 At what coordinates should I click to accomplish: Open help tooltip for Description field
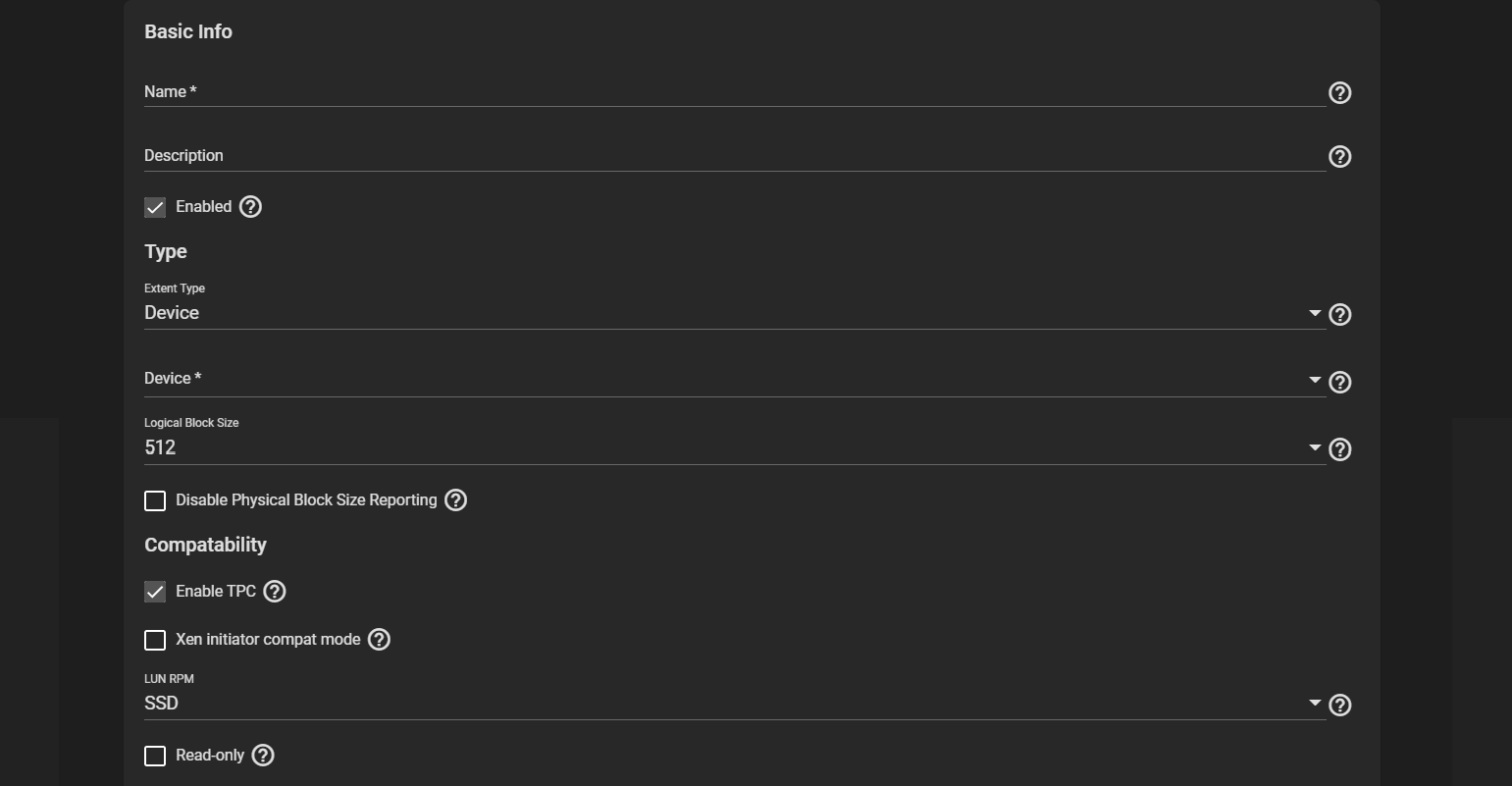coord(1339,157)
